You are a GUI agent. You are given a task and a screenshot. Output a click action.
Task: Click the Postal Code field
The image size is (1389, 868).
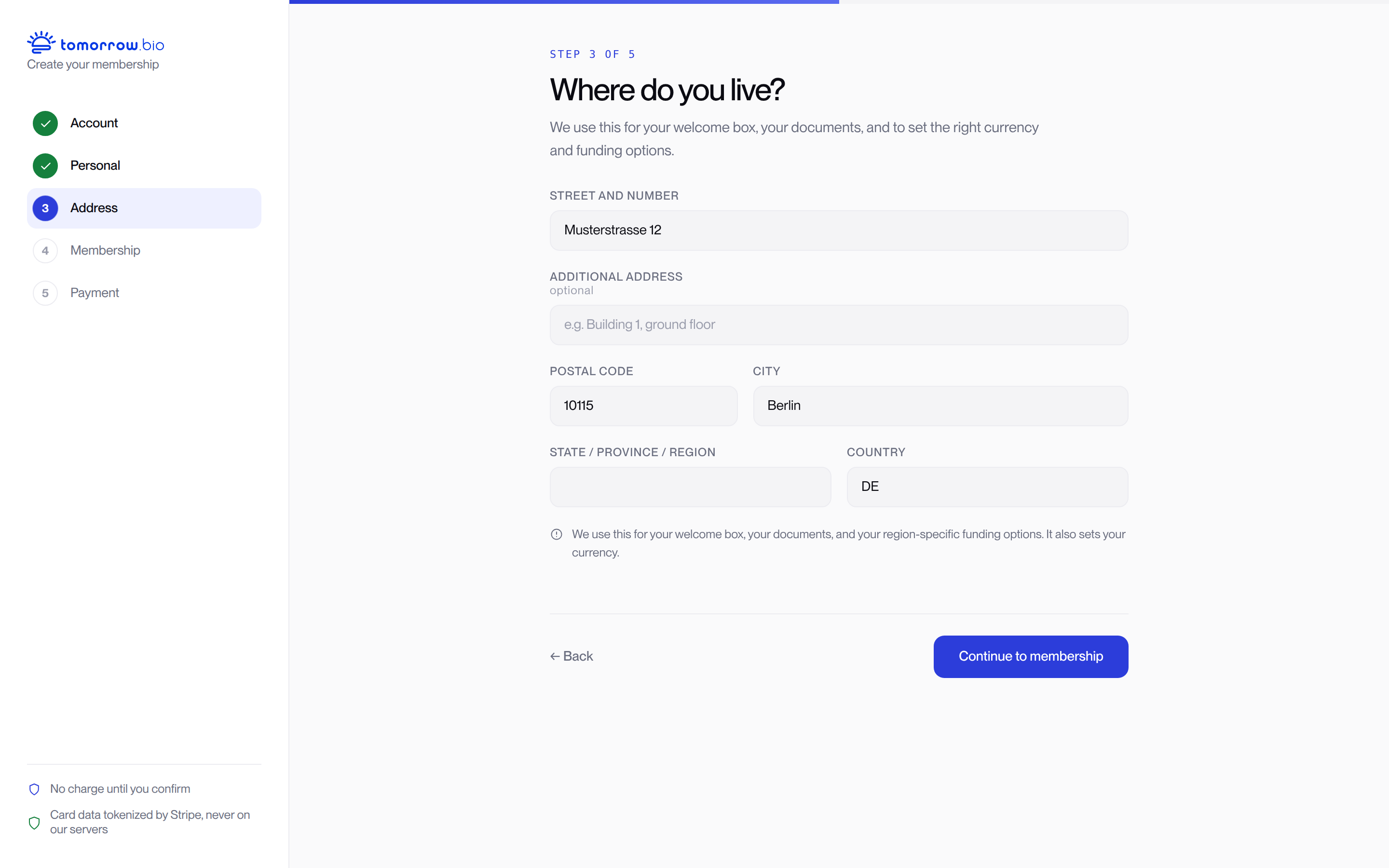click(643, 406)
